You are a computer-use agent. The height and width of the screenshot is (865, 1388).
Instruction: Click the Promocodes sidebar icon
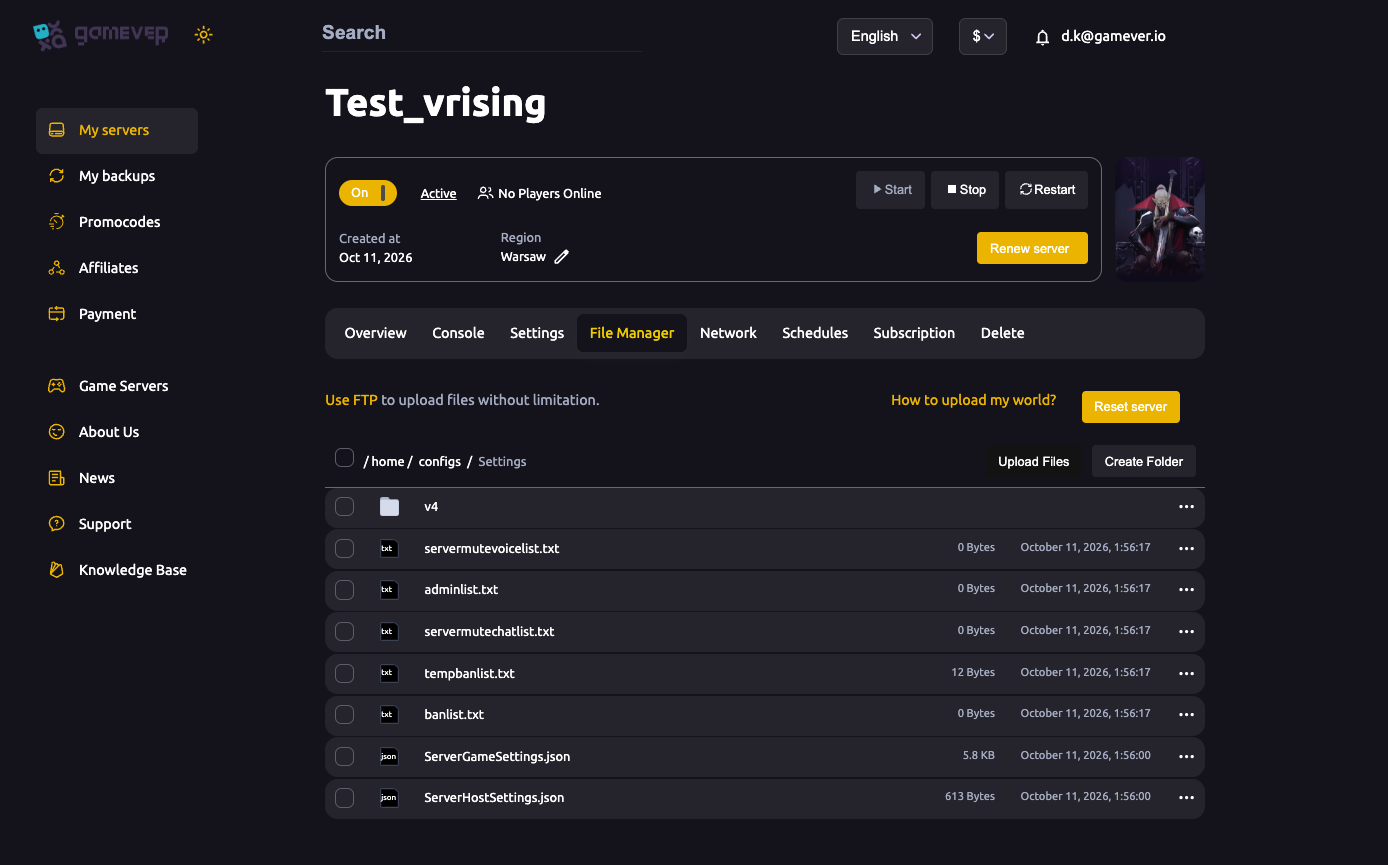[x=57, y=222]
